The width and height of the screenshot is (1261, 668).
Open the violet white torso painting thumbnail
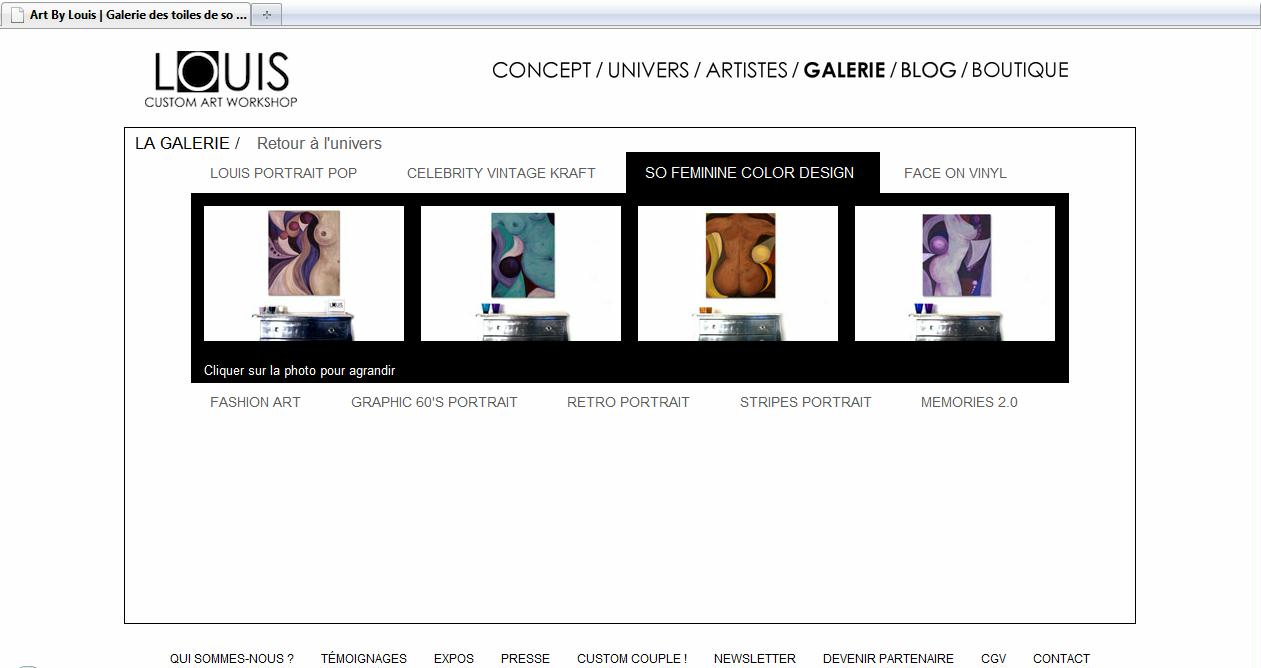[955, 273]
